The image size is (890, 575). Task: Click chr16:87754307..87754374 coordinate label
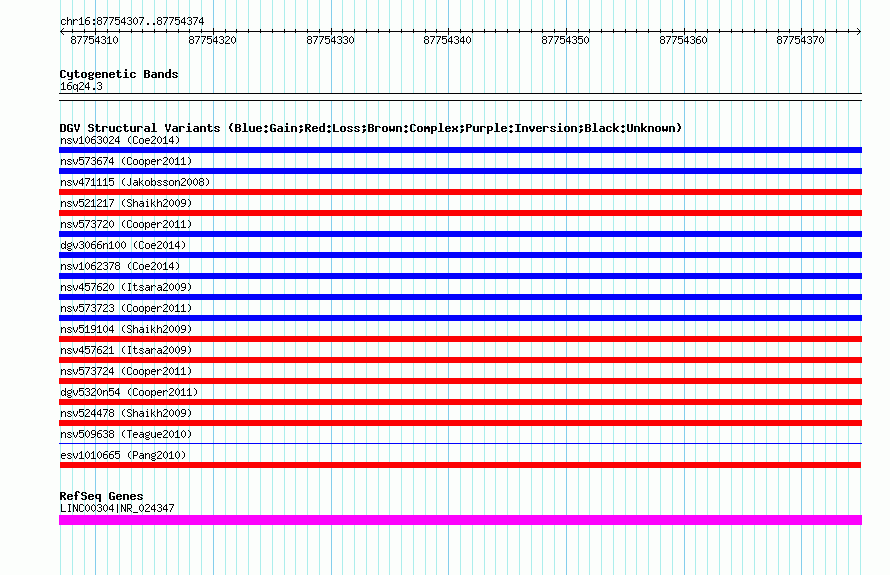[x=132, y=21]
